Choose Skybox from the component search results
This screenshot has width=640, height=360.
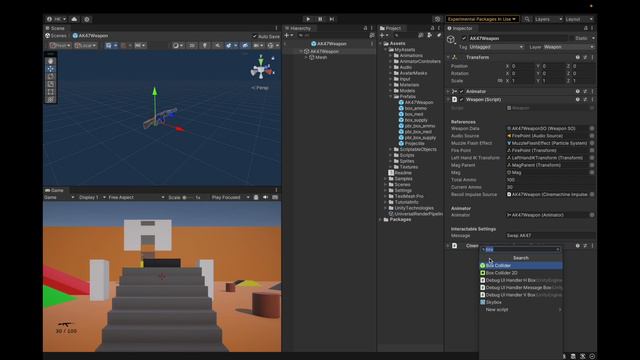click(x=521, y=302)
